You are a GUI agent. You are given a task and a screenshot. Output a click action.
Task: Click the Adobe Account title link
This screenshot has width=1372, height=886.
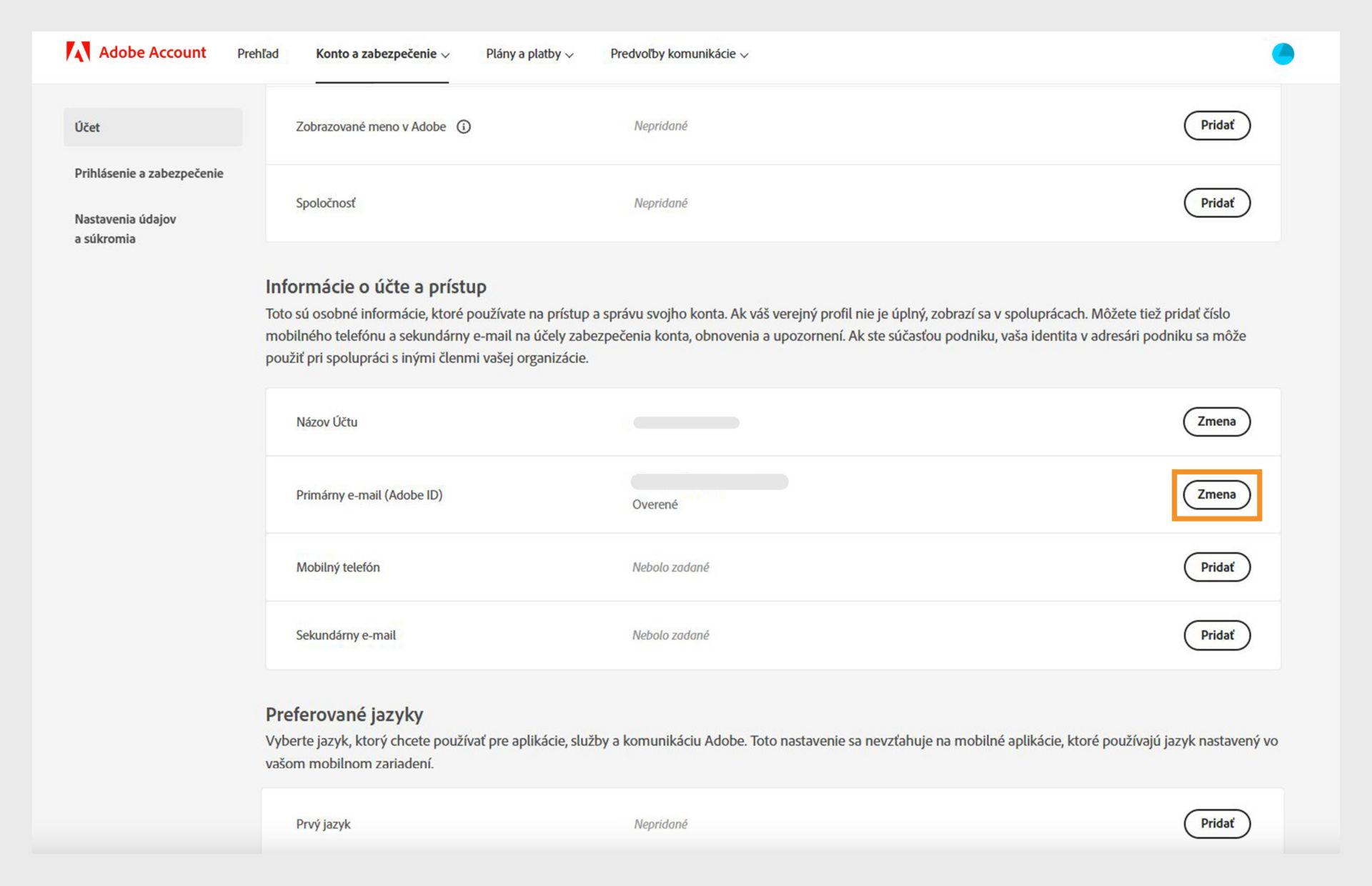click(152, 52)
